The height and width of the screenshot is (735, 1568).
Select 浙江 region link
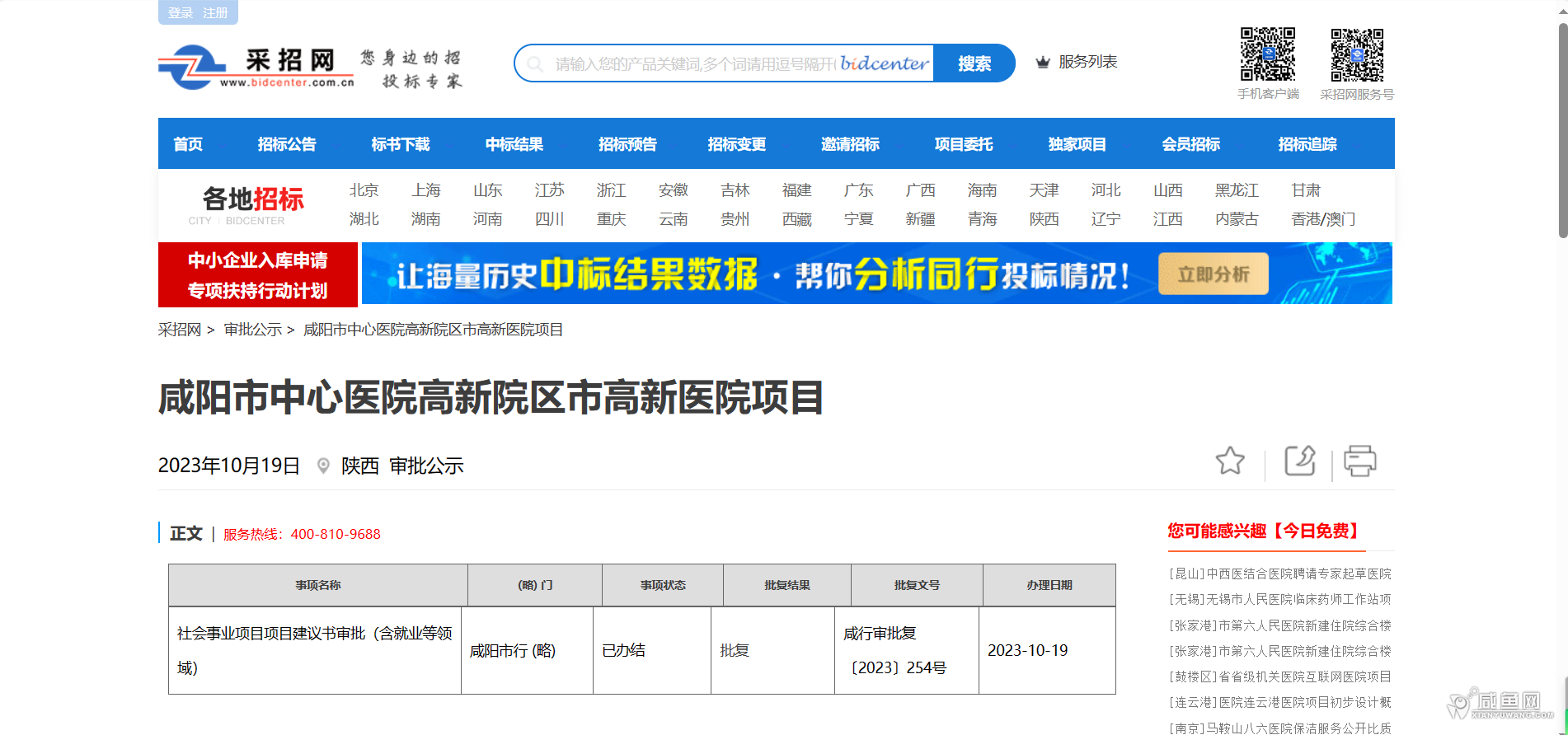(x=612, y=190)
